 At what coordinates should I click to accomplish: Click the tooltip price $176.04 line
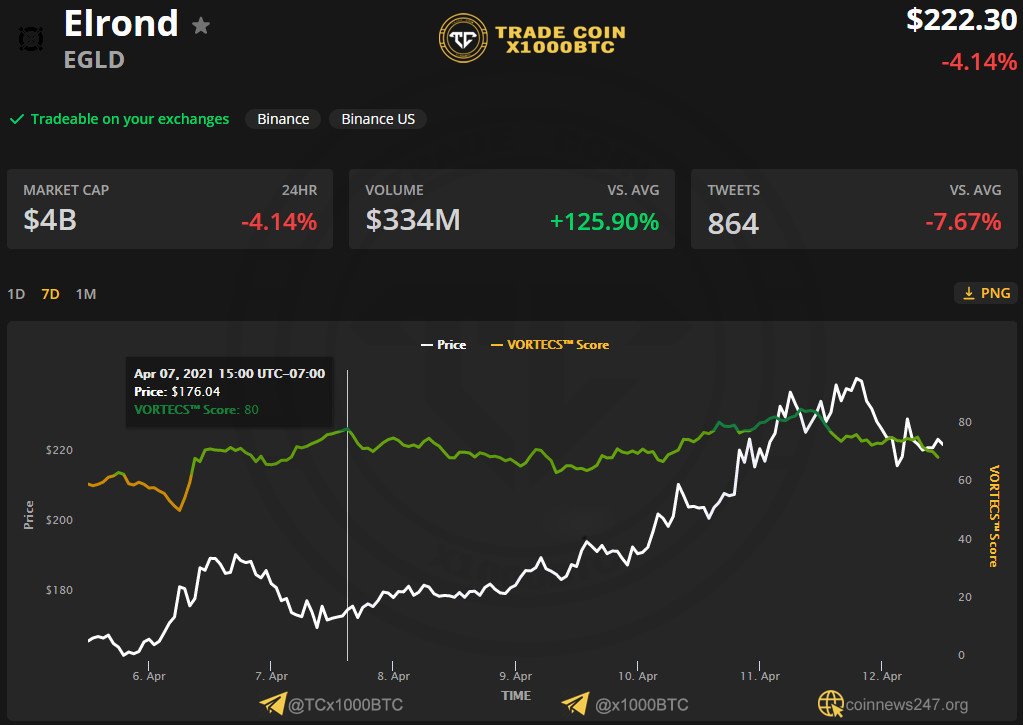tap(177, 392)
